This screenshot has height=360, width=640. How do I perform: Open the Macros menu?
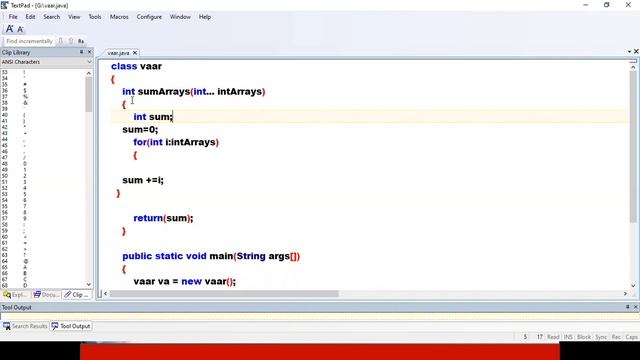click(x=119, y=17)
